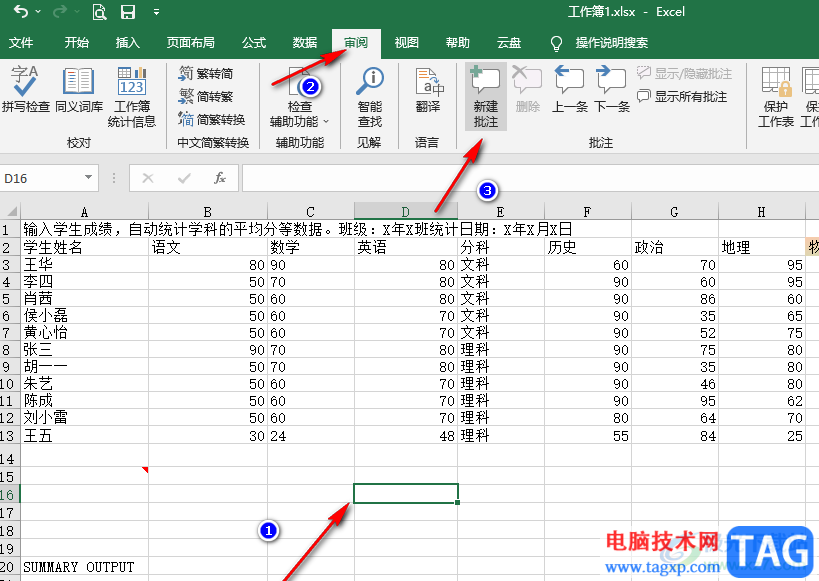Select the 审阅 ribbon tab
The image size is (819, 581).
pyautogui.click(x=356, y=42)
